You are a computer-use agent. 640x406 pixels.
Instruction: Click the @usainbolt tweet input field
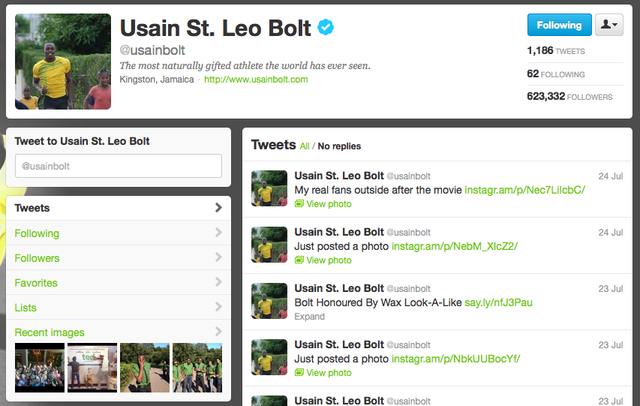point(118,166)
